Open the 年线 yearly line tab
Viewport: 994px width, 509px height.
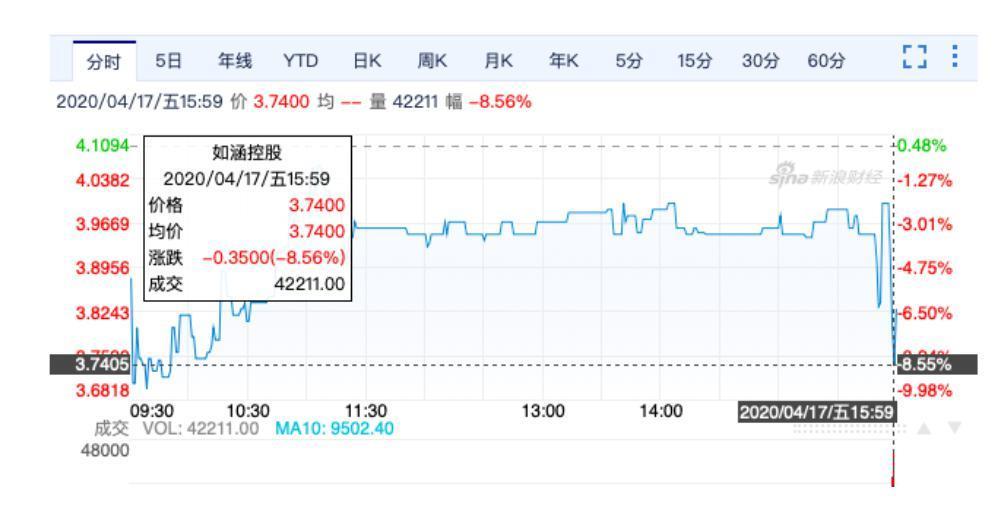click(x=235, y=62)
